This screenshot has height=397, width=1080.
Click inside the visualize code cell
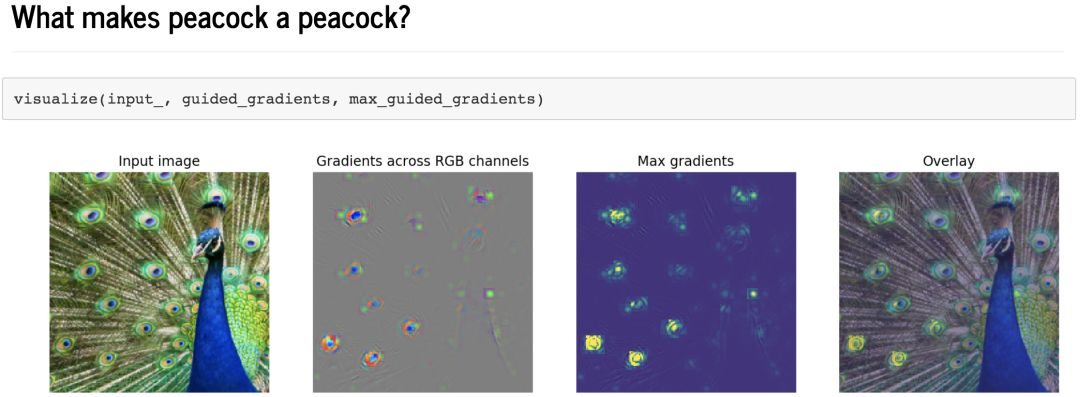coord(539,99)
